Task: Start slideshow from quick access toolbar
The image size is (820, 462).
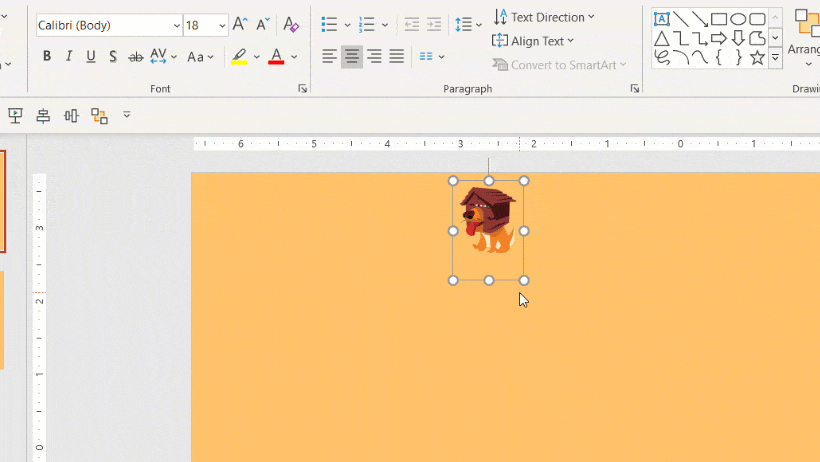Action: click(15, 115)
